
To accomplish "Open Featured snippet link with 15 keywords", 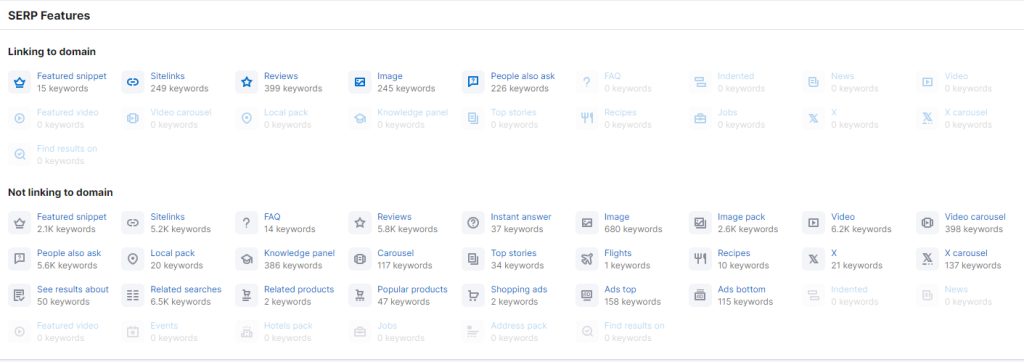I will point(71,76).
